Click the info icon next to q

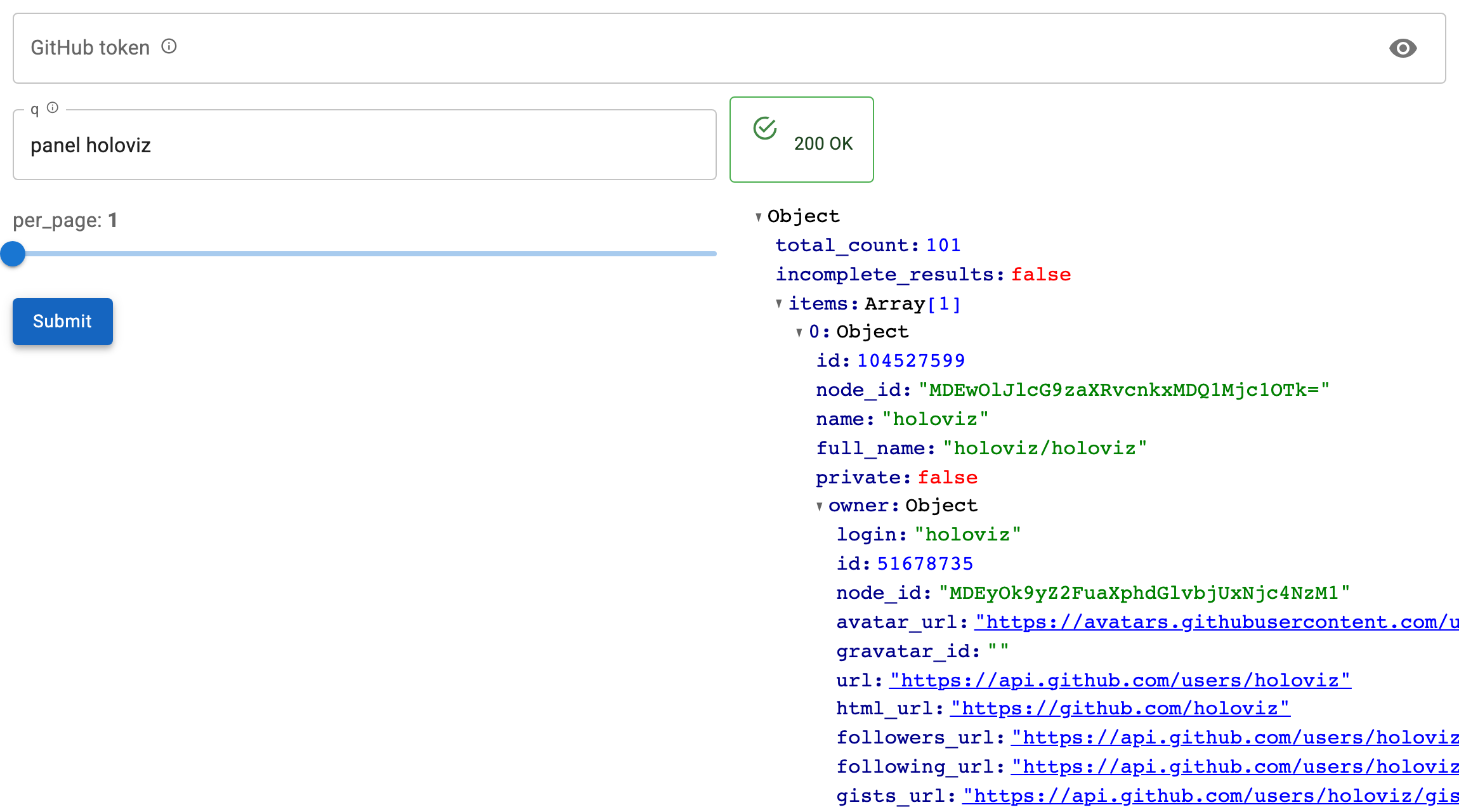[53, 108]
